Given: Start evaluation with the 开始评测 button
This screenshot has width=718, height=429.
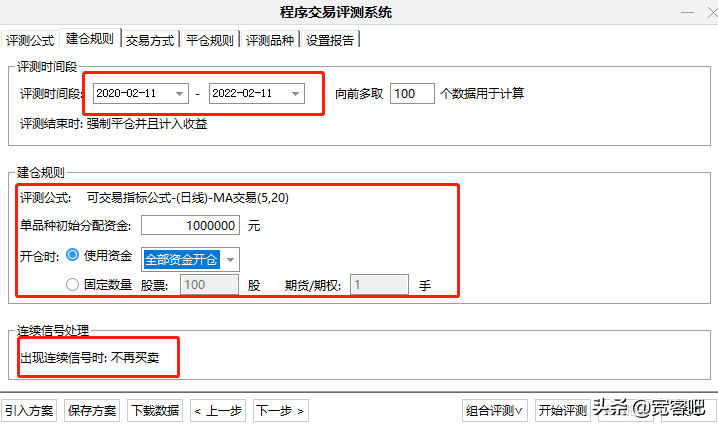Looking at the screenshot, I should point(563,410).
